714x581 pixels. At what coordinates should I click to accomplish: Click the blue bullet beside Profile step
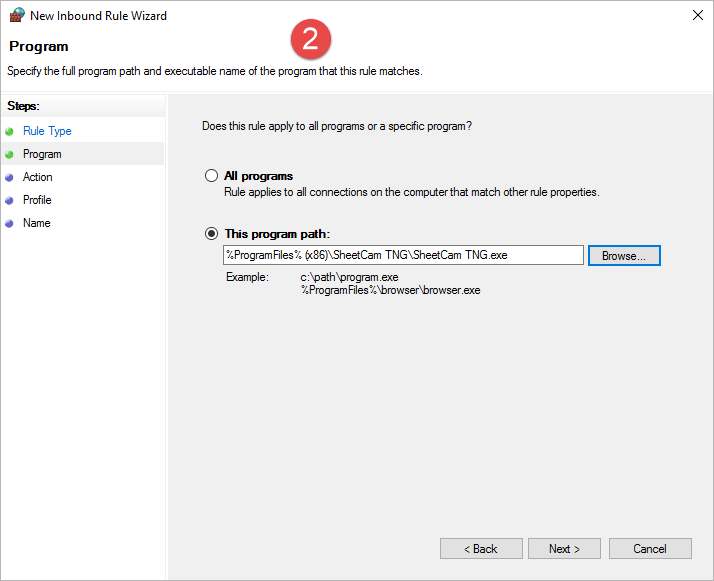(x=10, y=200)
